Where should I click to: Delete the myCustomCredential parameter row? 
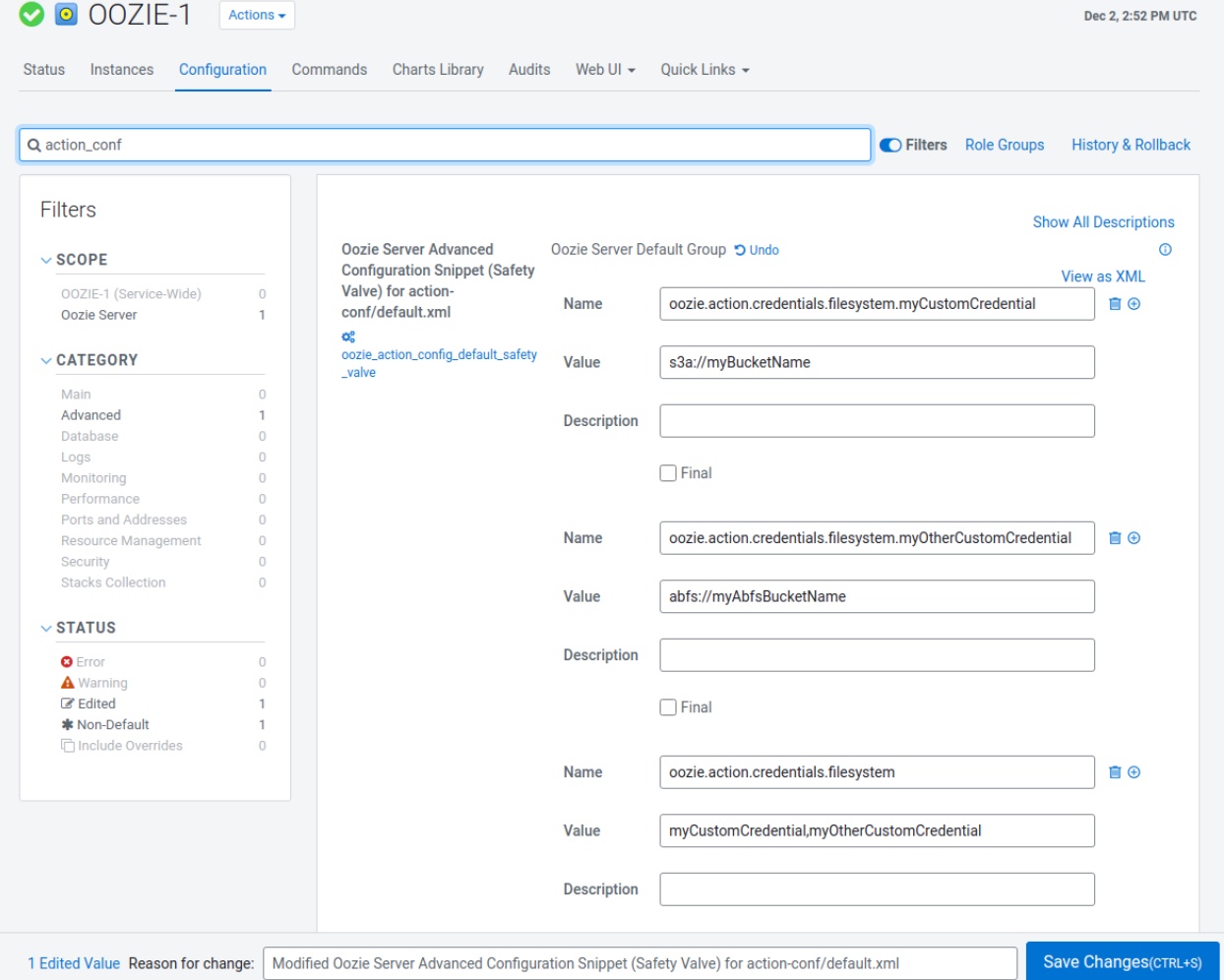tap(1116, 304)
